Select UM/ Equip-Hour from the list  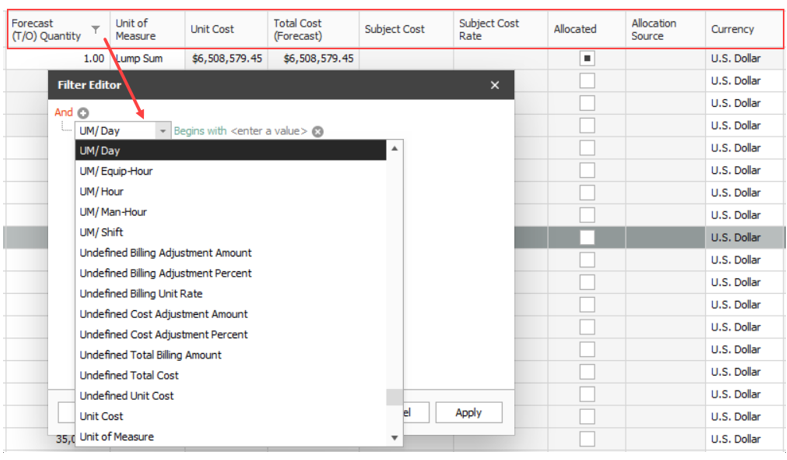coord(116,171)
